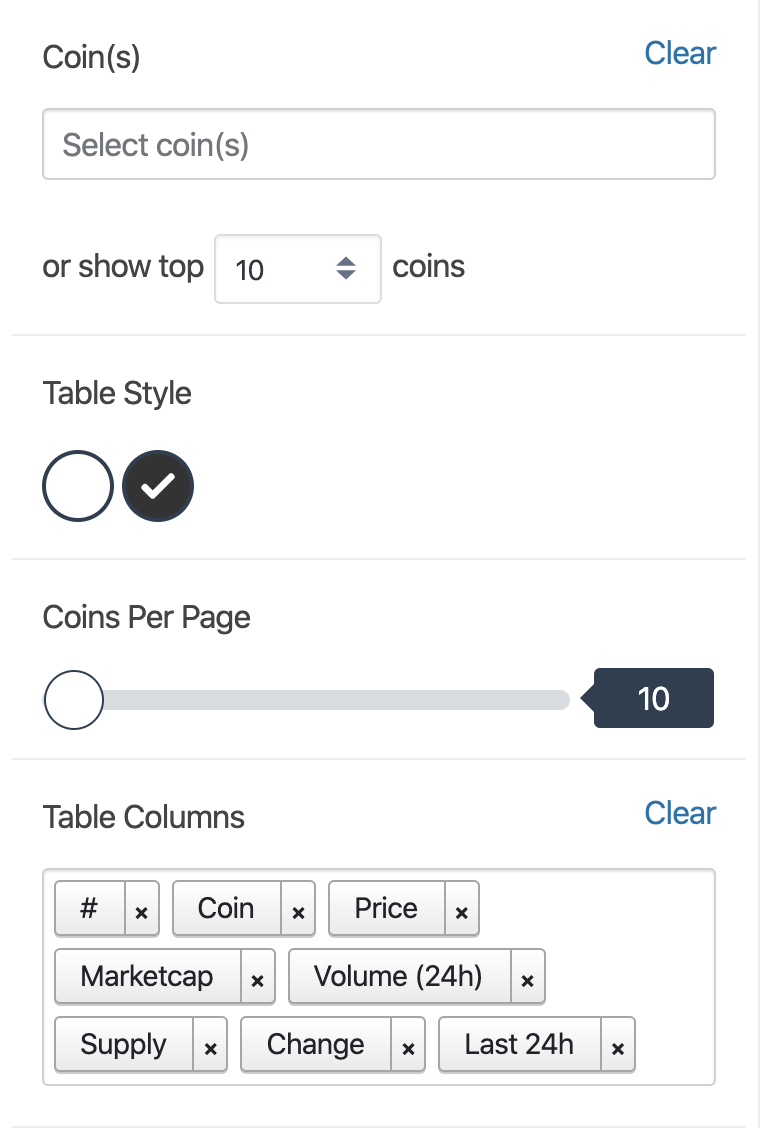Image resolution: width=760 pixels, height=1128 pixels.
Task: Click the show top number field
Action: click(x=298, y=269)
